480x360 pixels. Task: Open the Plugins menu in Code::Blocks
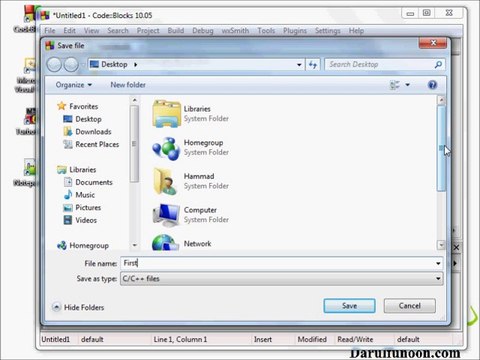(295, 31)
